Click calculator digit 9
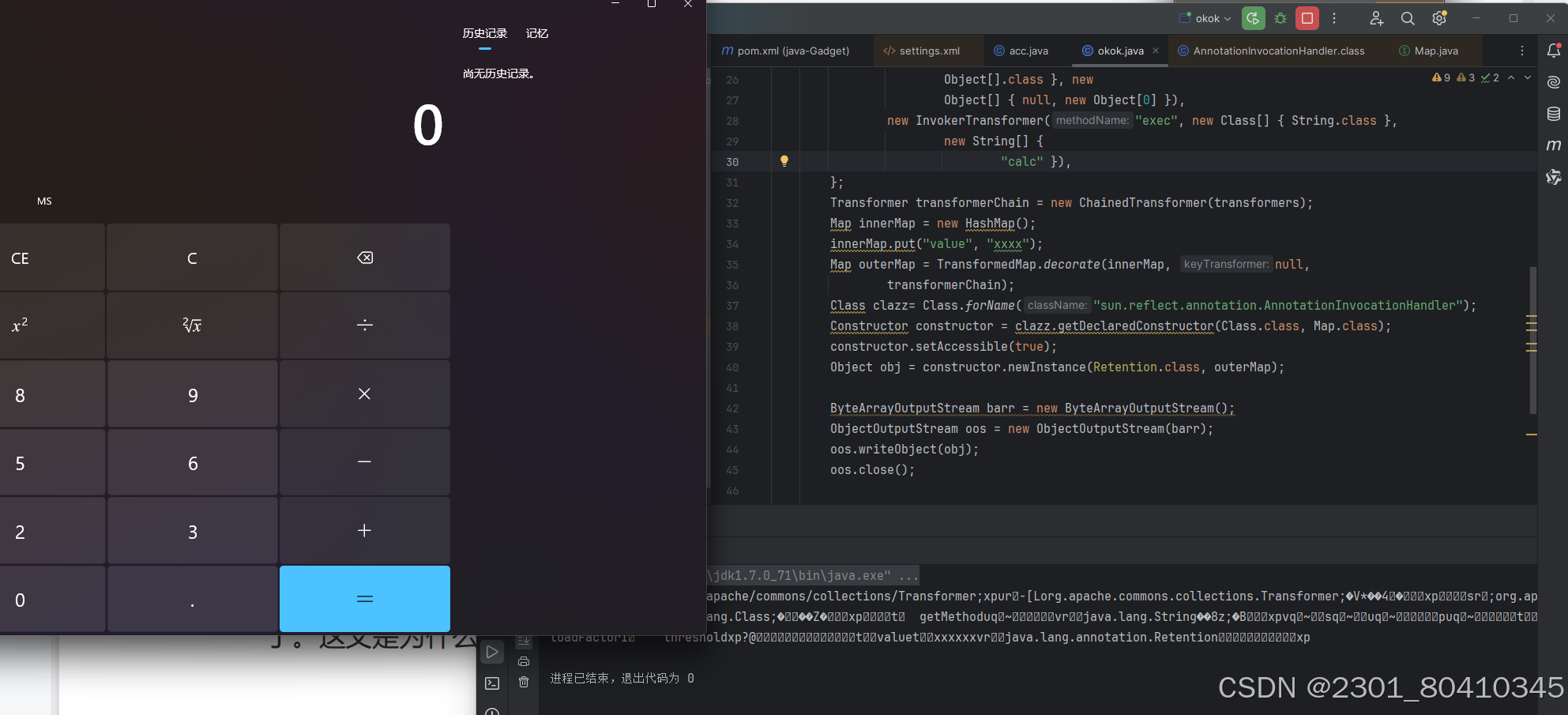 [x=193, y=394]
